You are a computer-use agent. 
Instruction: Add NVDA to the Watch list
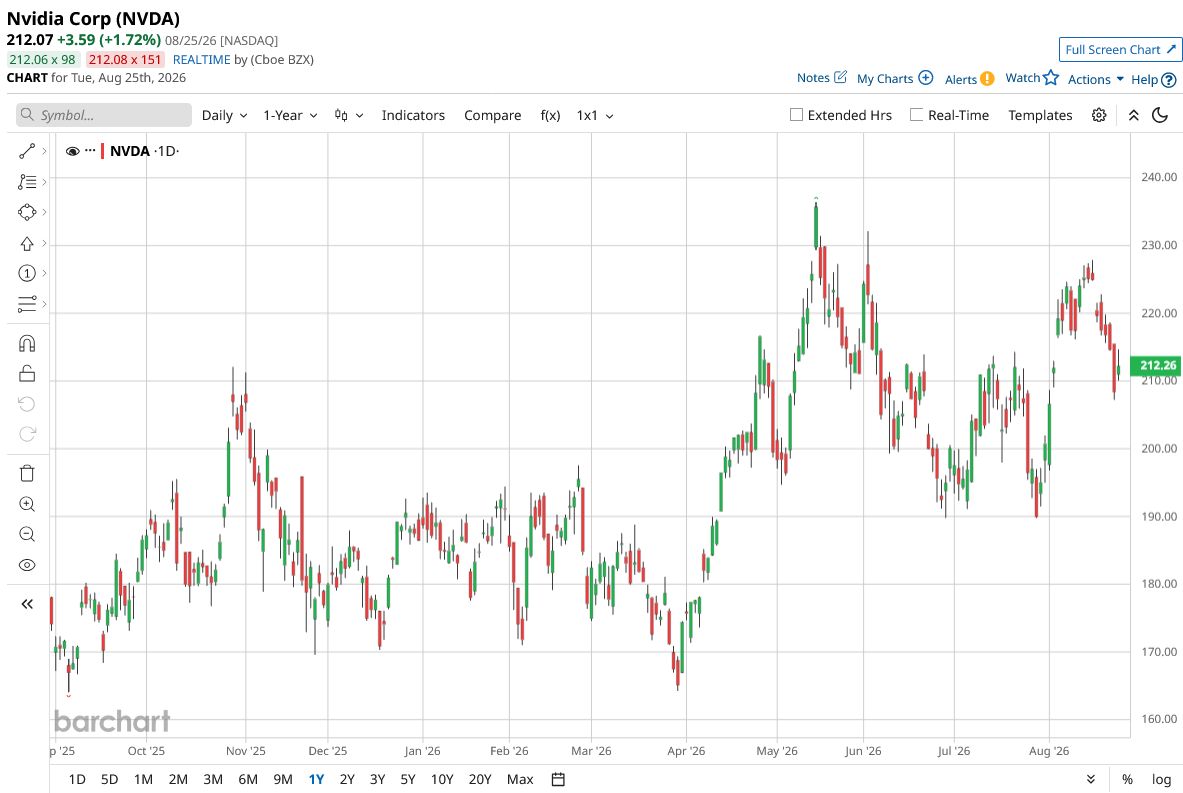(x=1032, y=78)
